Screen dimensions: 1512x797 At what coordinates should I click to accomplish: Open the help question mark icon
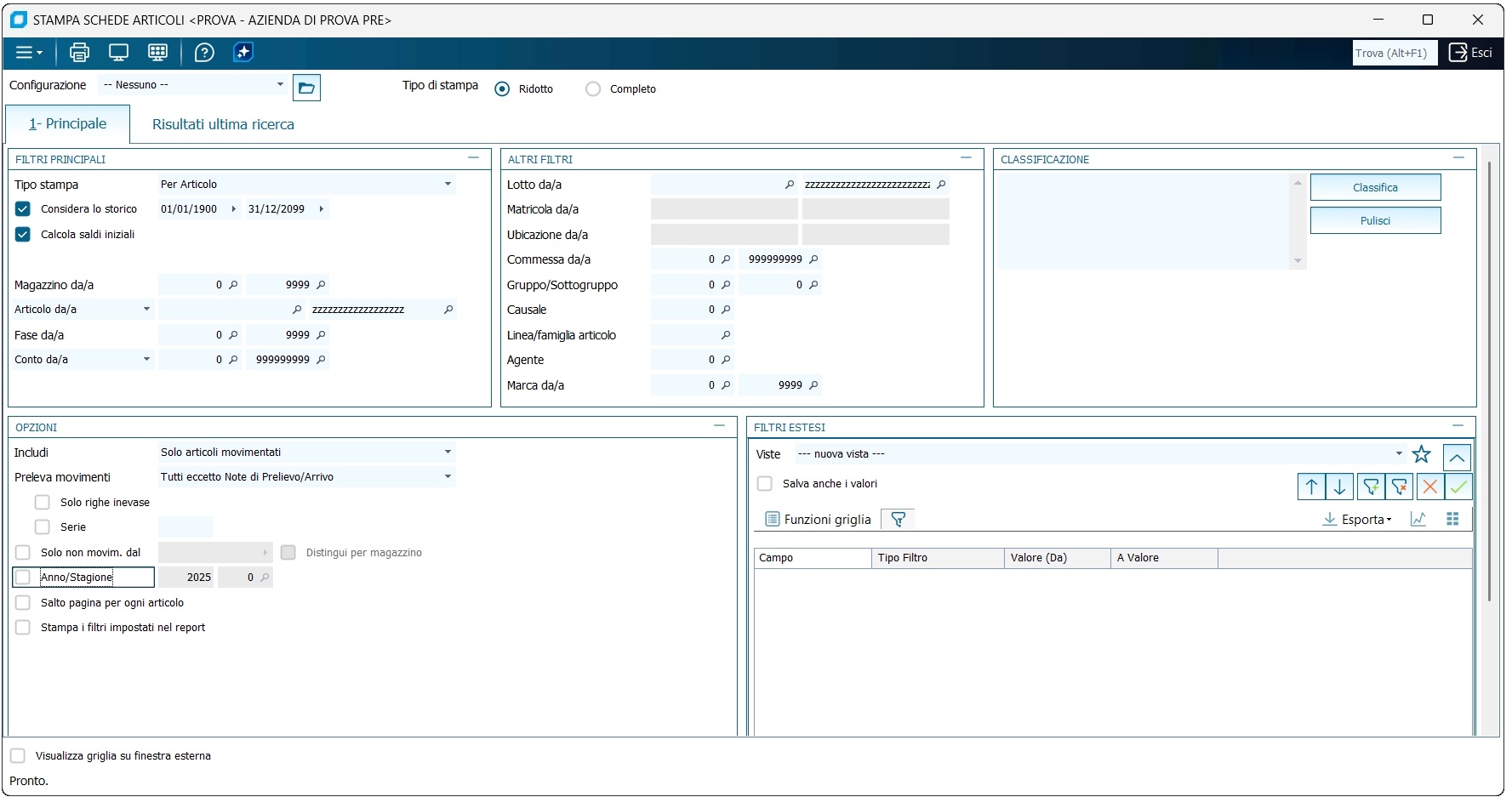204,53
